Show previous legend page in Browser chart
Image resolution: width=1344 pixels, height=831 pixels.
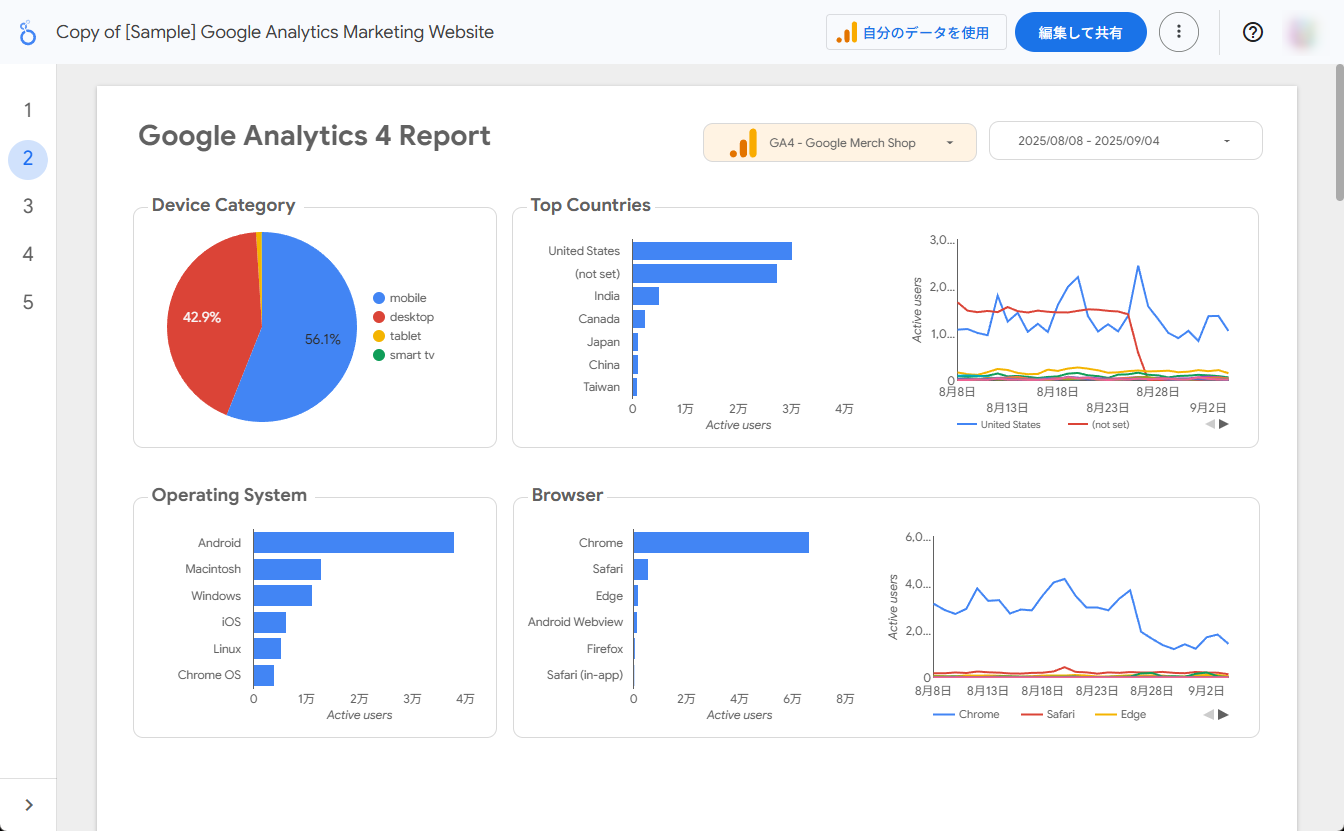(1210, 714)
